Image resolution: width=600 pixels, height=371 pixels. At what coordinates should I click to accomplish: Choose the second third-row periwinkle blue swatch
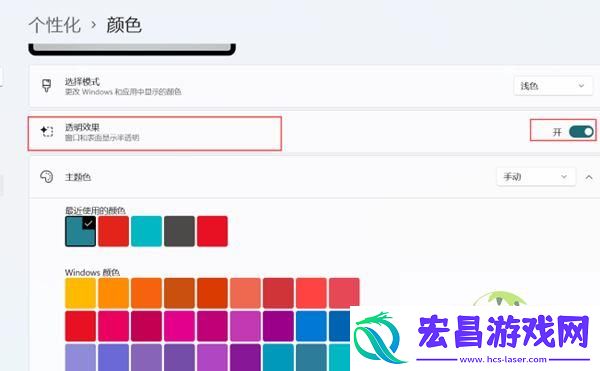point(113,358)
